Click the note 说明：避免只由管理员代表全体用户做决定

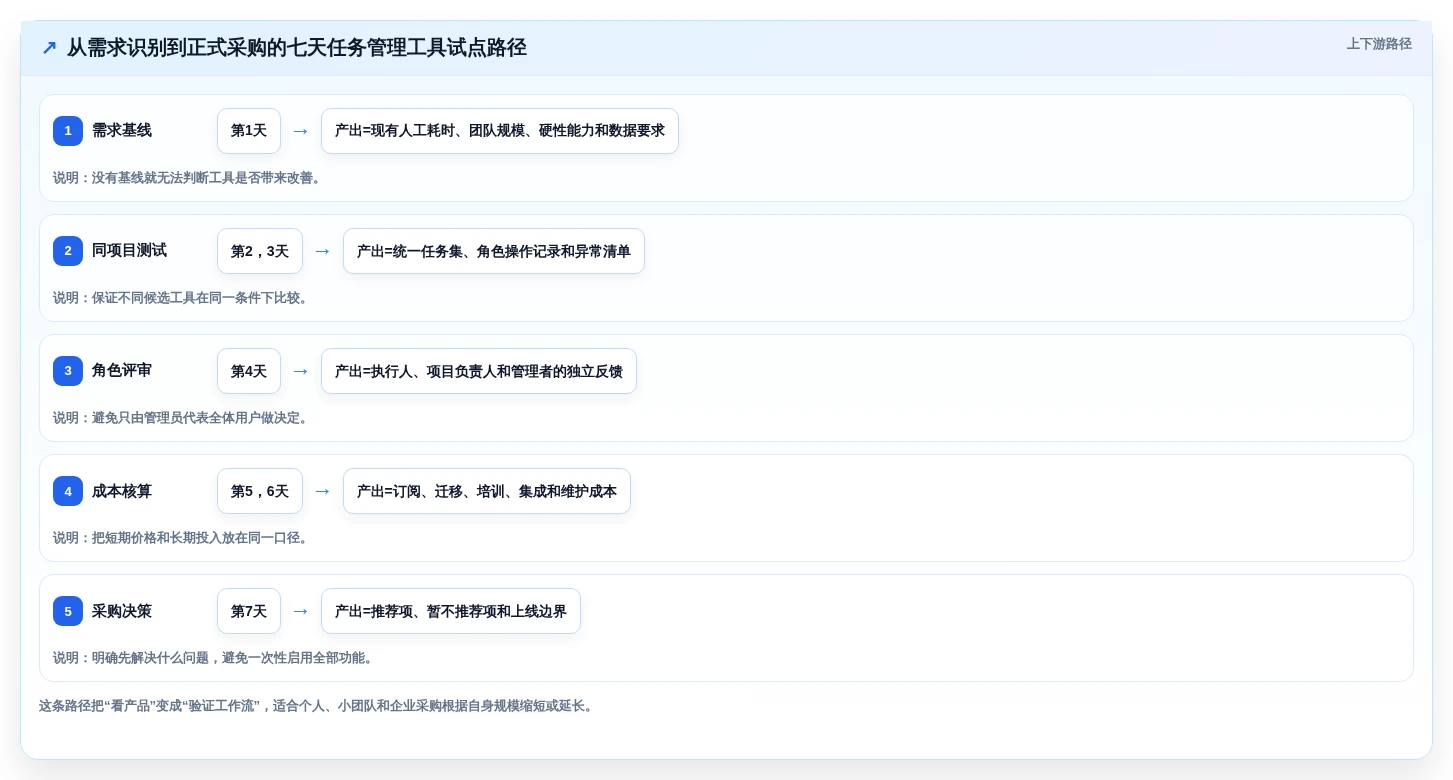(x=183, y=418)
